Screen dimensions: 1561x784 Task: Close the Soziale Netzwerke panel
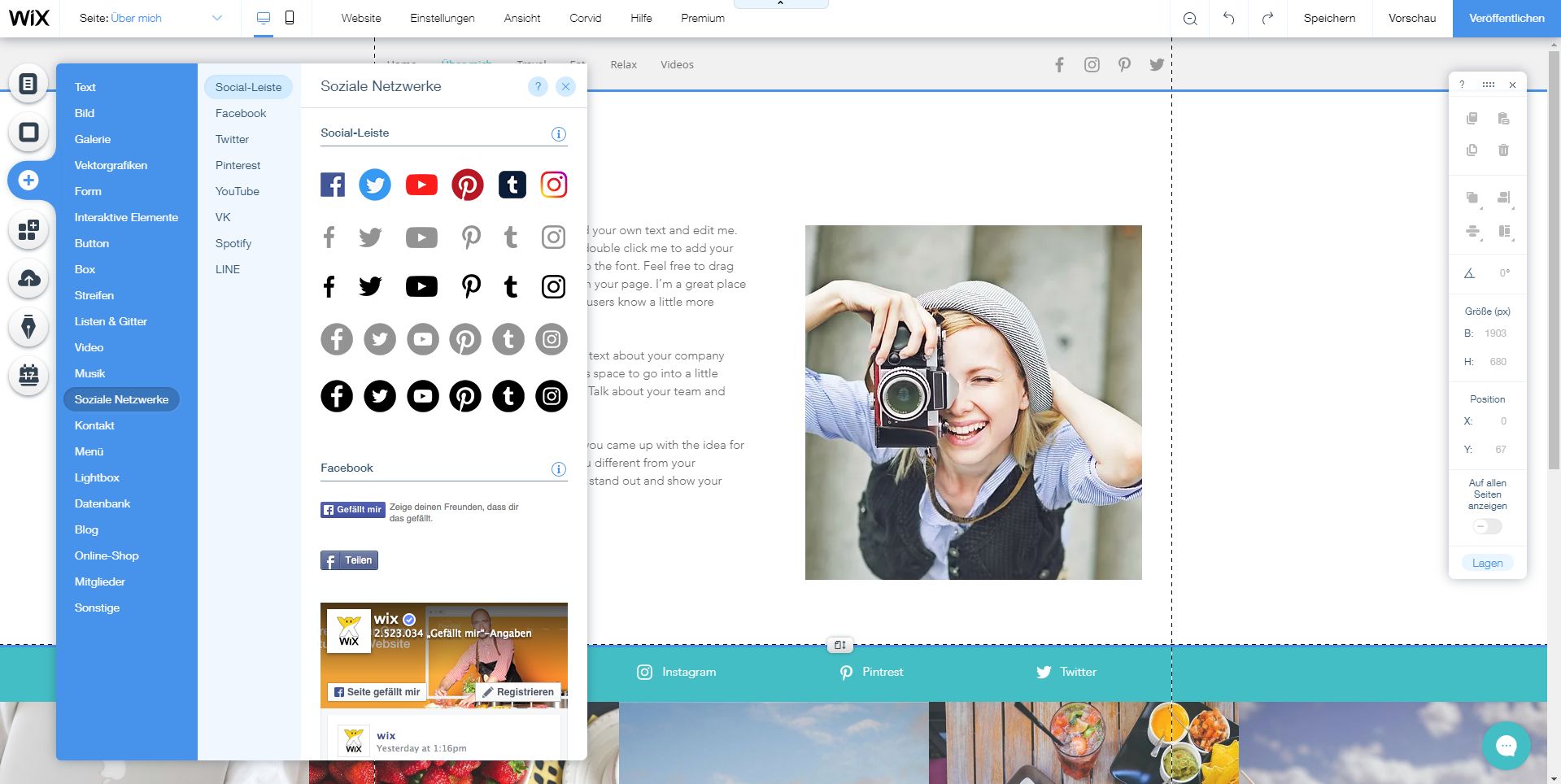(565, 86)
